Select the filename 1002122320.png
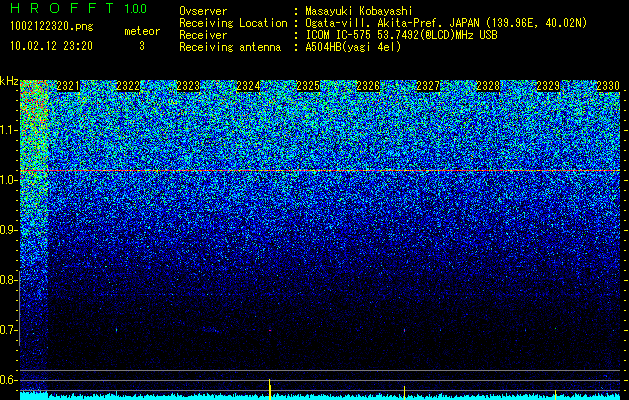629x400 pixels. (51, 26)
